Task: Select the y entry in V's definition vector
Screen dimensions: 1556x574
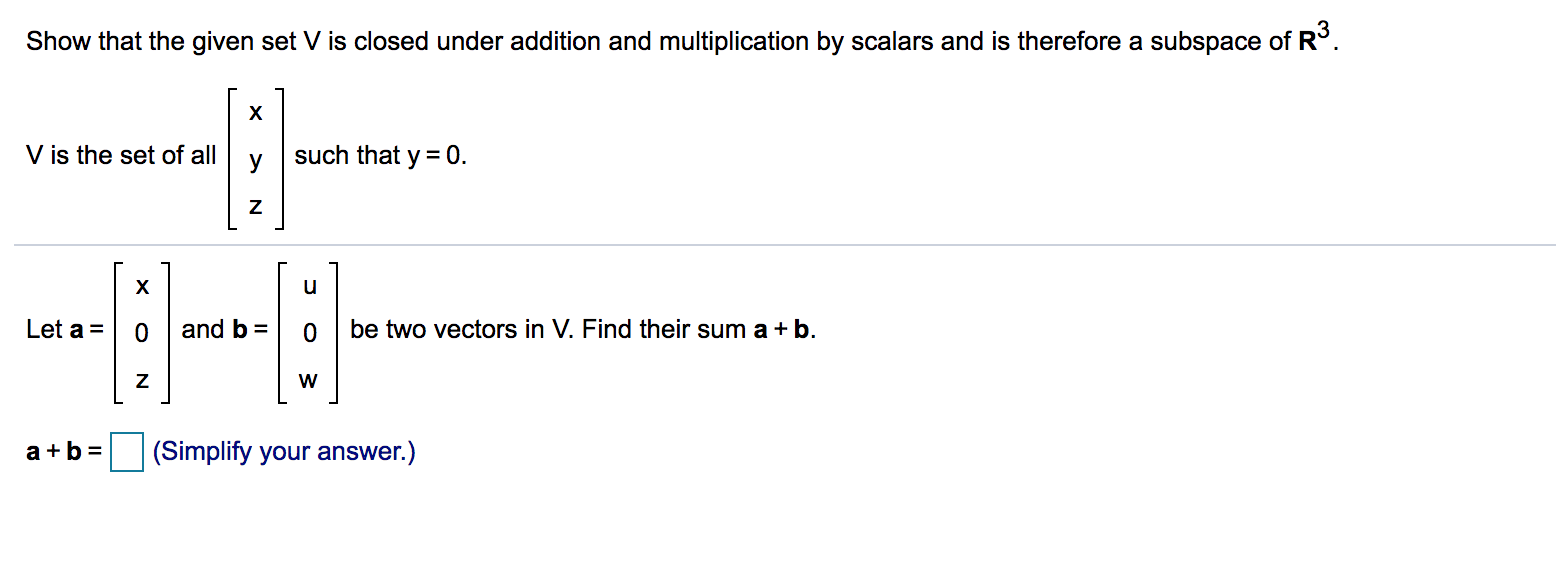Action: point(256,158)
